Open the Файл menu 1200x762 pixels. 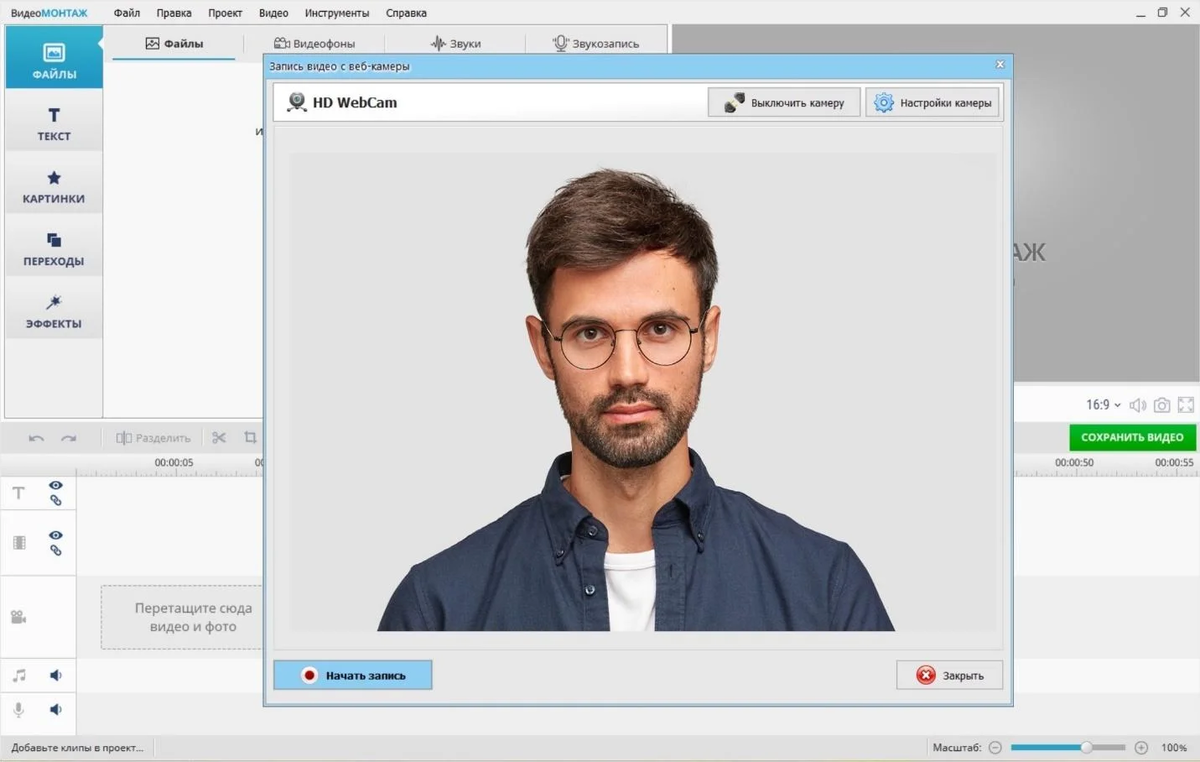(x=127, y=13)
